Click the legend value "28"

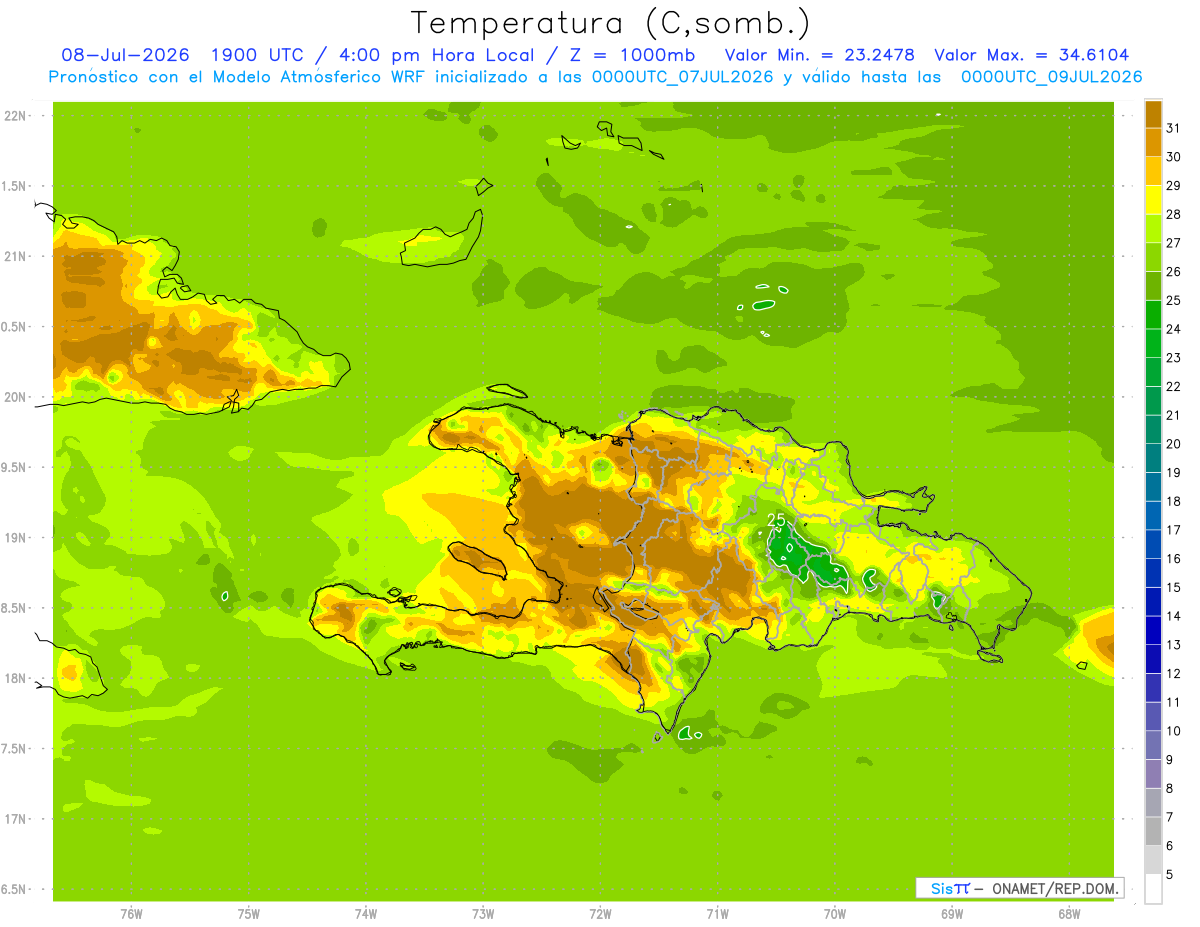tap(1174, 214)
